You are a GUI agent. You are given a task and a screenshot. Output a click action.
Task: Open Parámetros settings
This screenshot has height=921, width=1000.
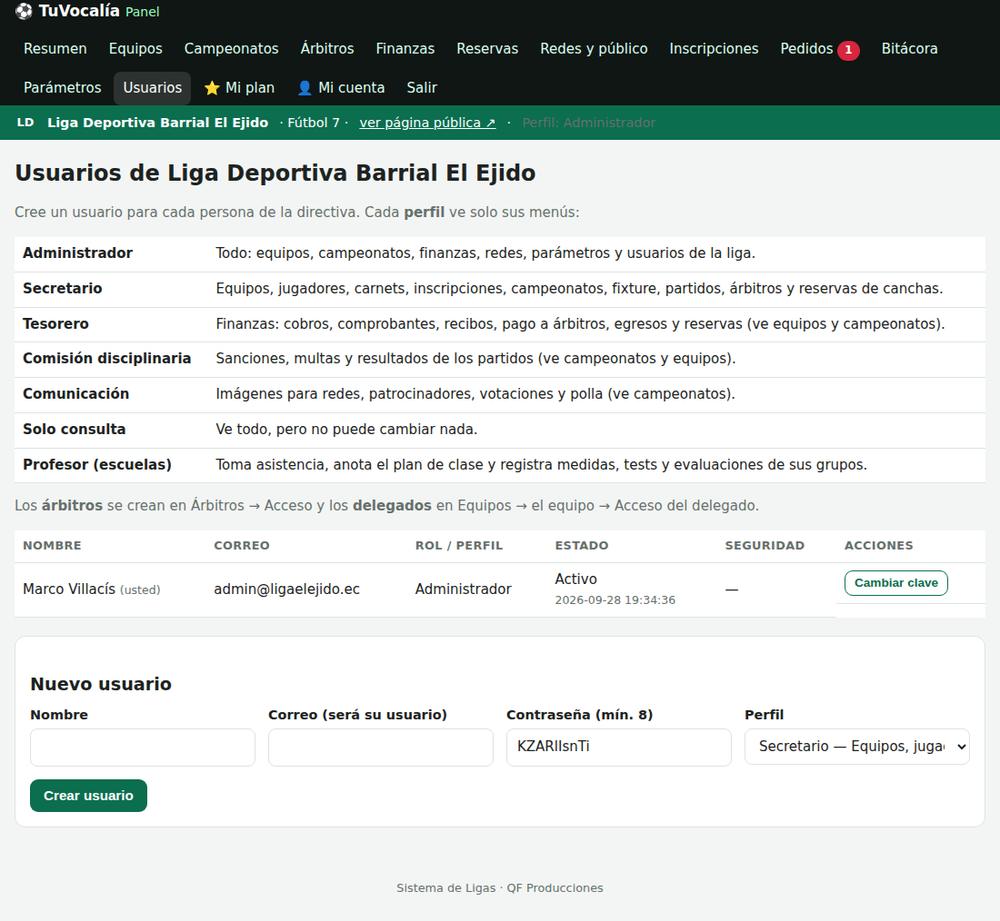(62, 88)
